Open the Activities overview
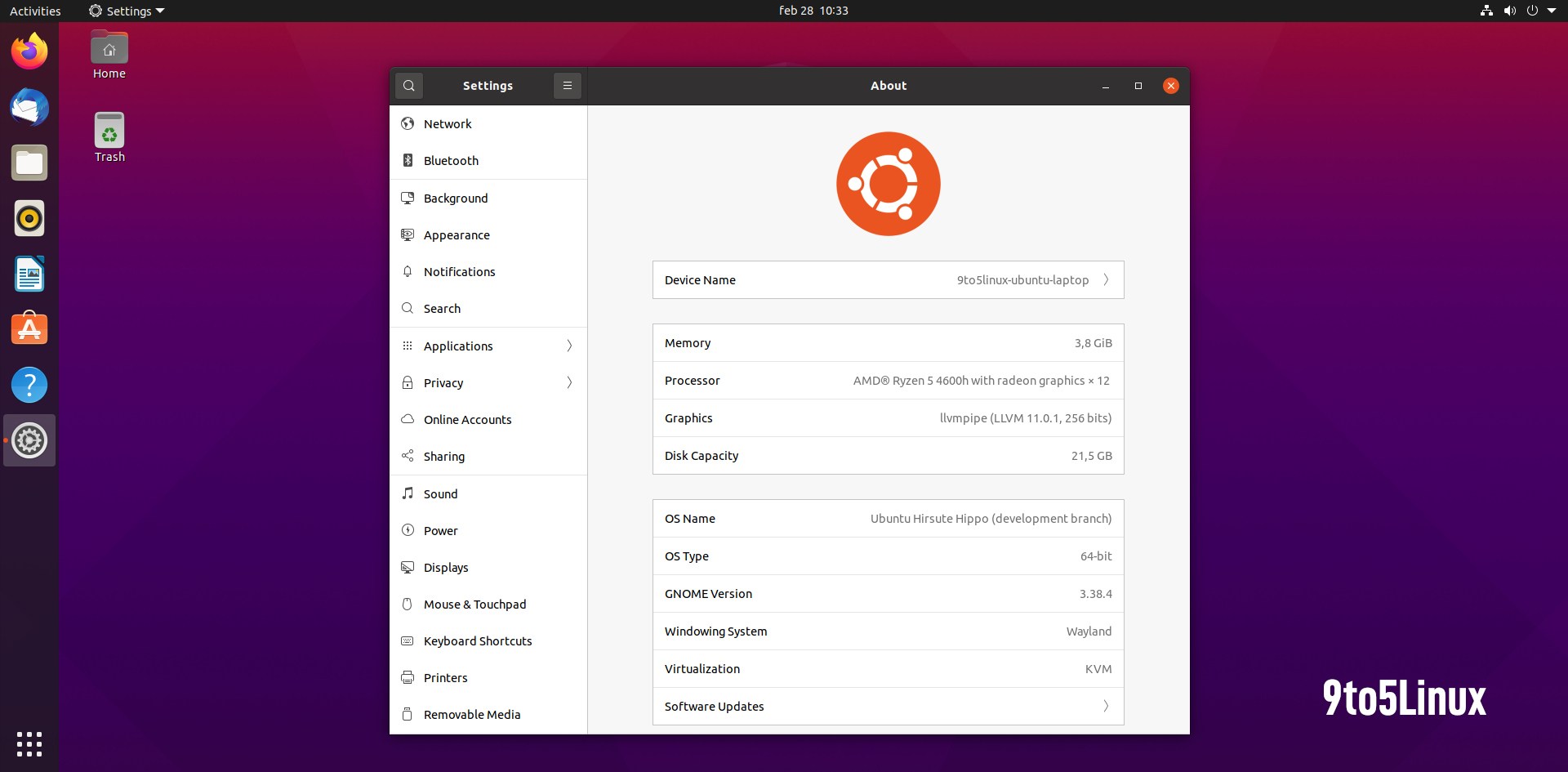Image resolution: width=1568 pixels, height=772 pixels. coord(35,11)
